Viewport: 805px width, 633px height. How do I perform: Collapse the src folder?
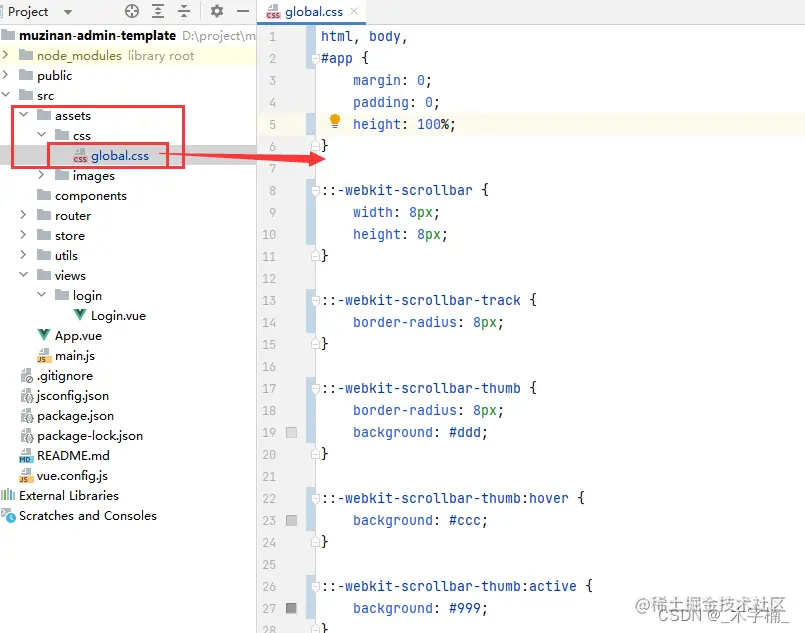[6, 94]
